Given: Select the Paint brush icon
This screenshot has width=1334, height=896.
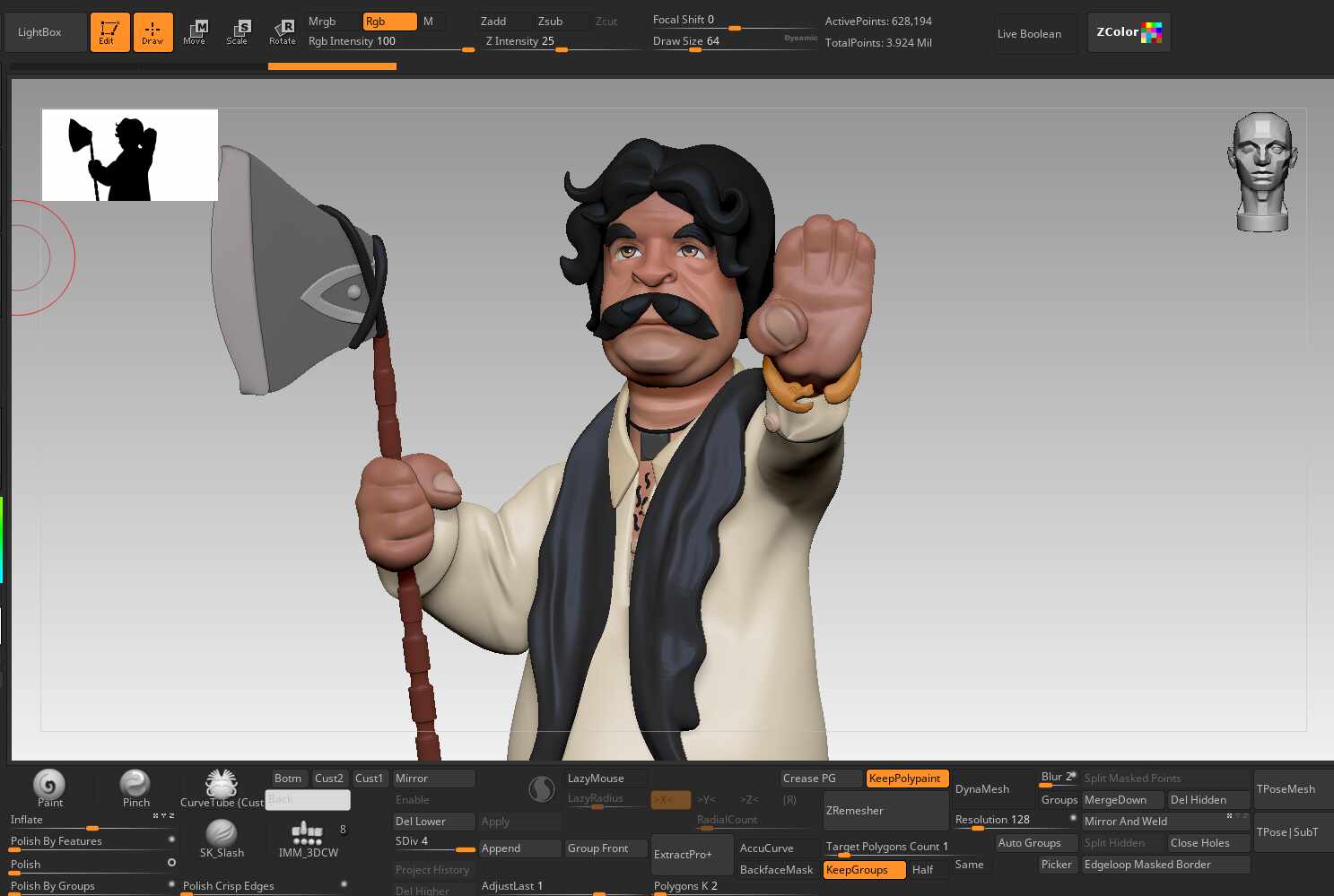Looking at the screenshot, I should 49,787.
